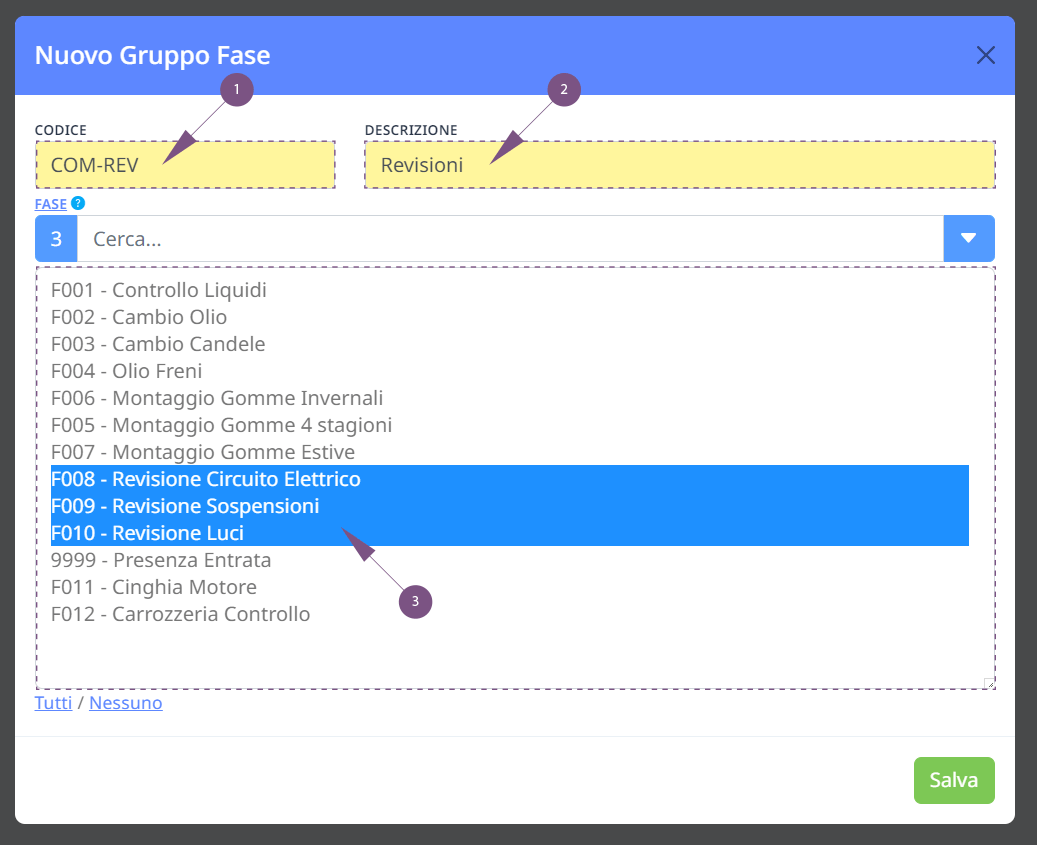Select F012 - Carrozzeria Controllo
This screenshot has height=845, width=1037.
tap(510, 614)
